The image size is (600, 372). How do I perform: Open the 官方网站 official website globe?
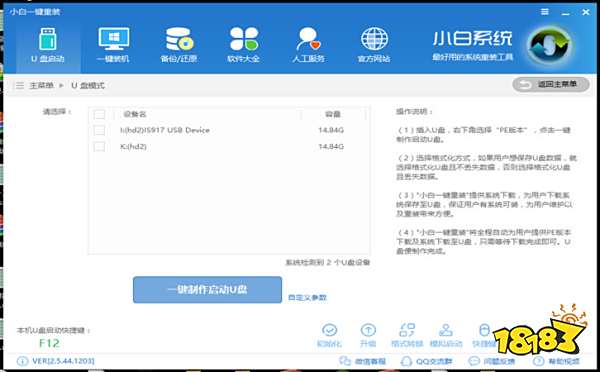[374, 45]
